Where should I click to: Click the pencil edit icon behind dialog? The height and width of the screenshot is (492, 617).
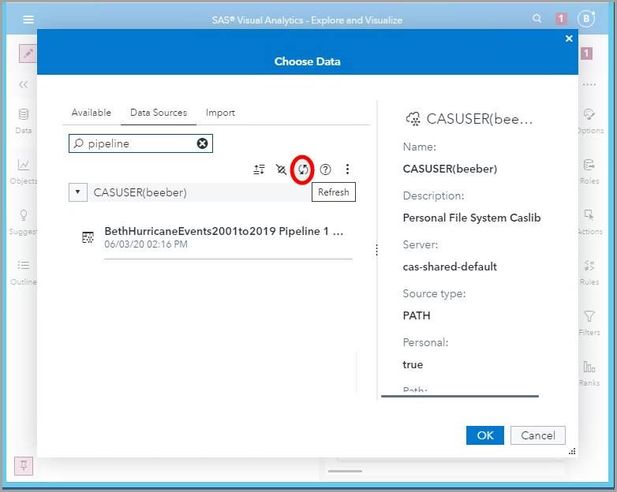click(28, 54)
